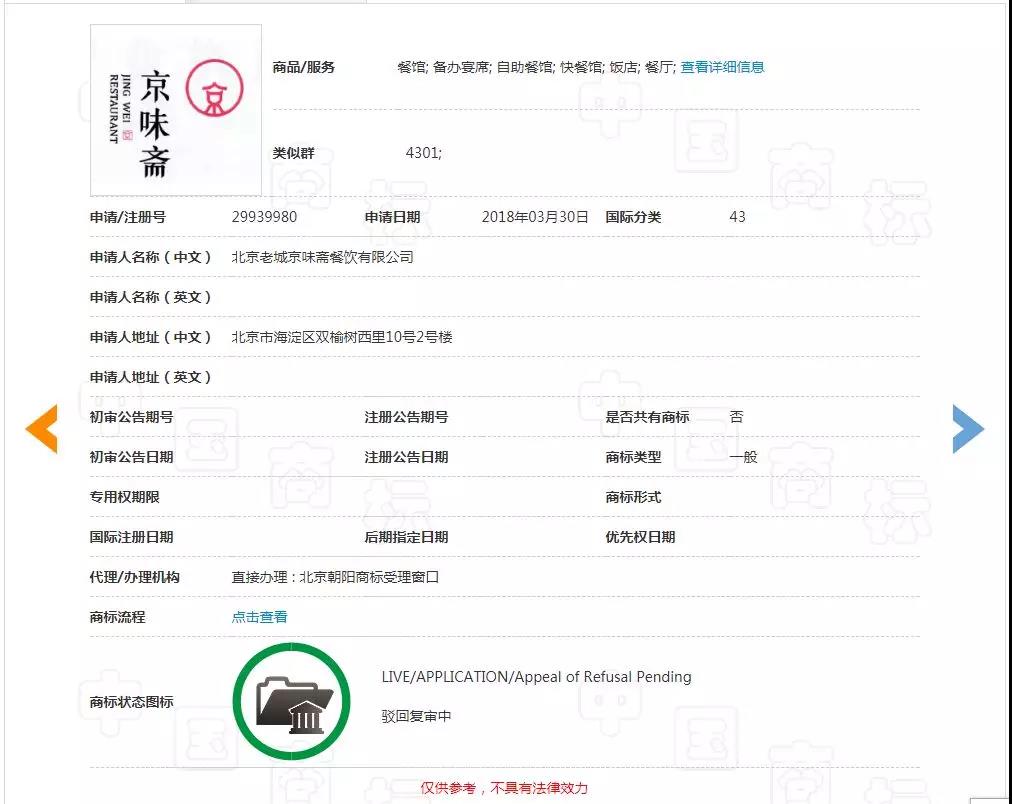Go to previous trademark with orange arrow
The height and width of the screenshot is (804, 1012).
[42, 429]
